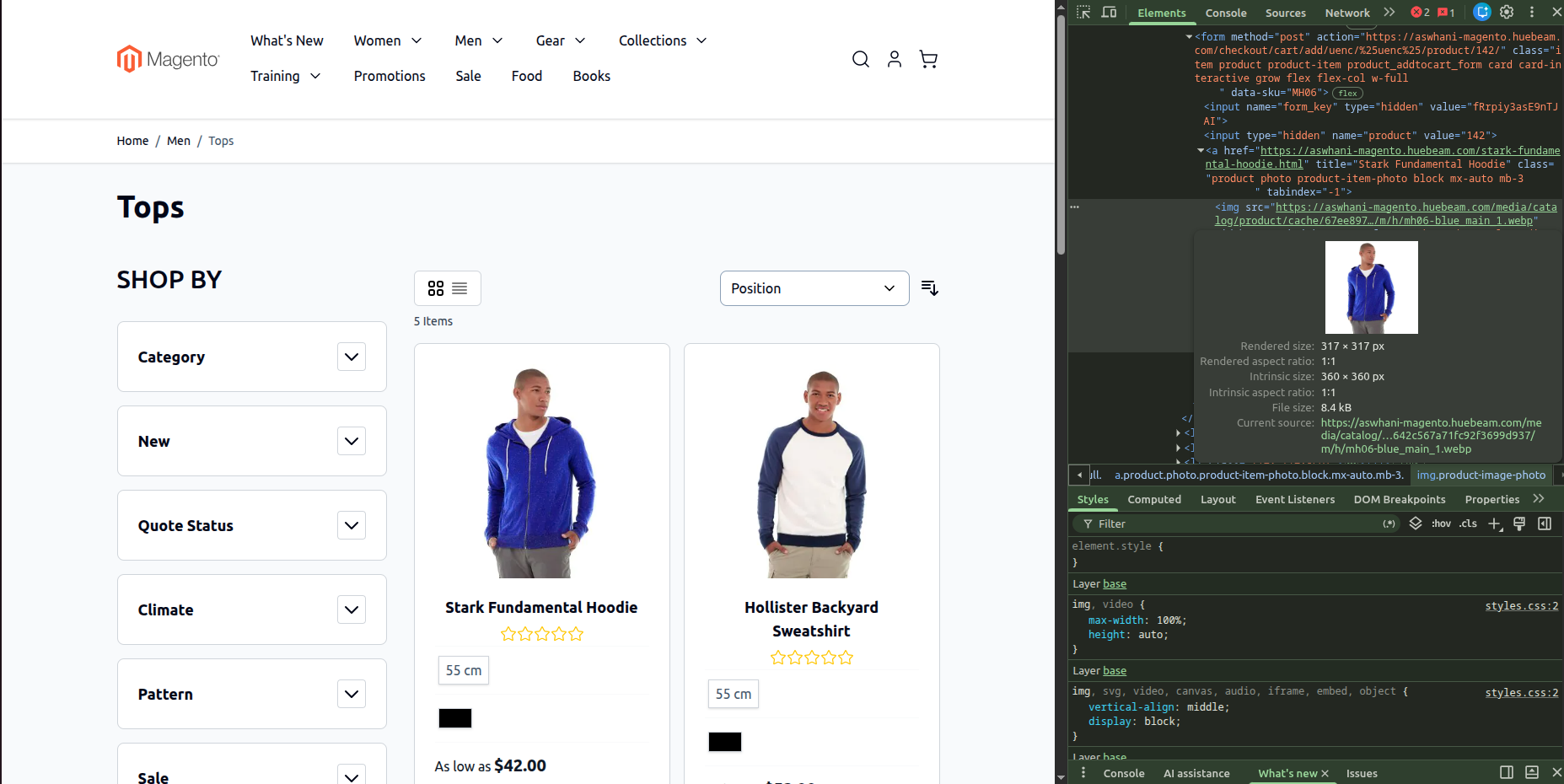
Task: Activate DevTools element inspect picker
Action: [x=1084, y=12]
